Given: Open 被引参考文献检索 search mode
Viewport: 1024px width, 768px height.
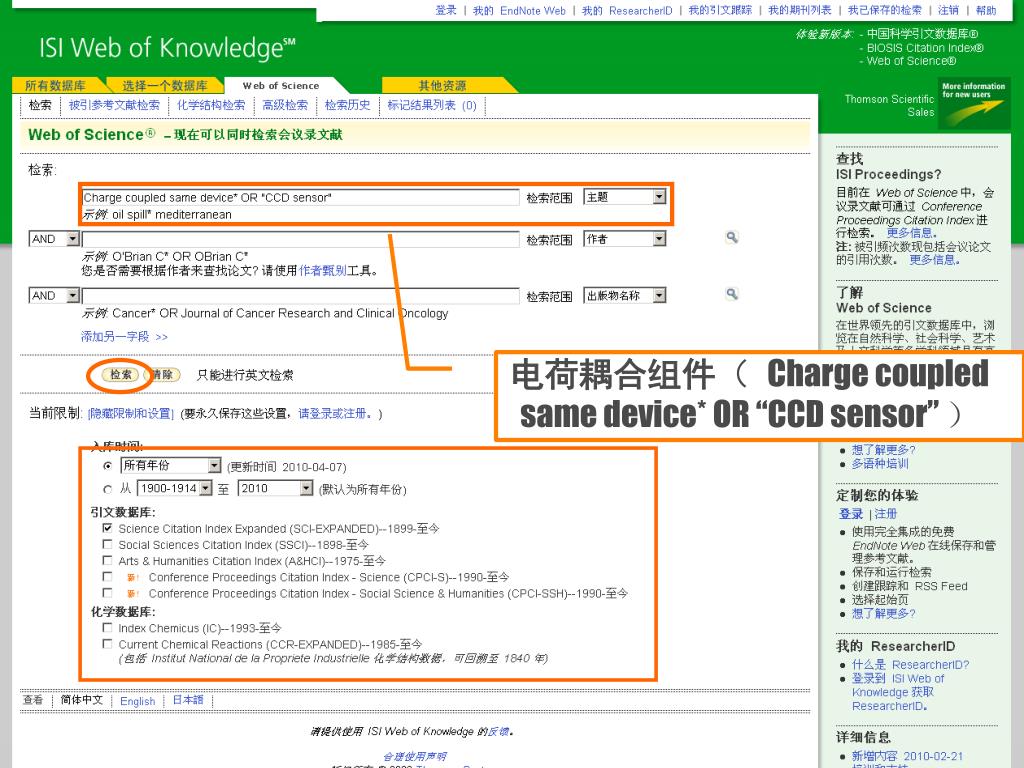Looking at the screenshot, I should click(x=114, y=105).
